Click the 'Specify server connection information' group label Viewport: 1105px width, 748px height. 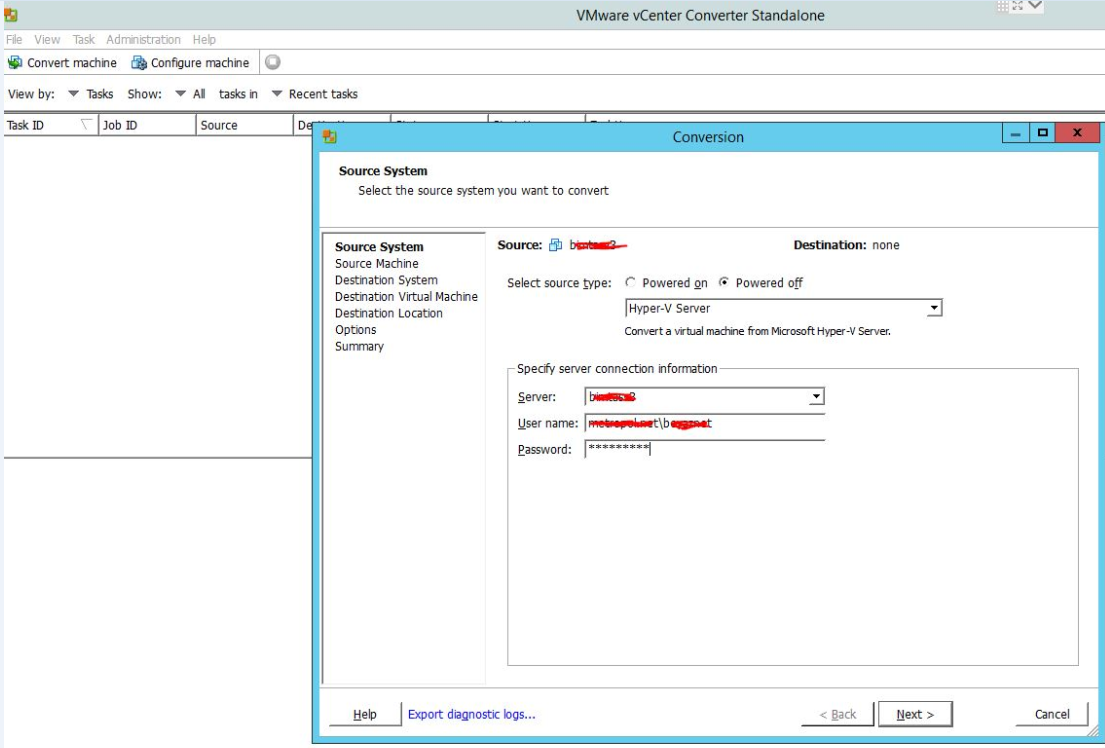click(617, 368)
